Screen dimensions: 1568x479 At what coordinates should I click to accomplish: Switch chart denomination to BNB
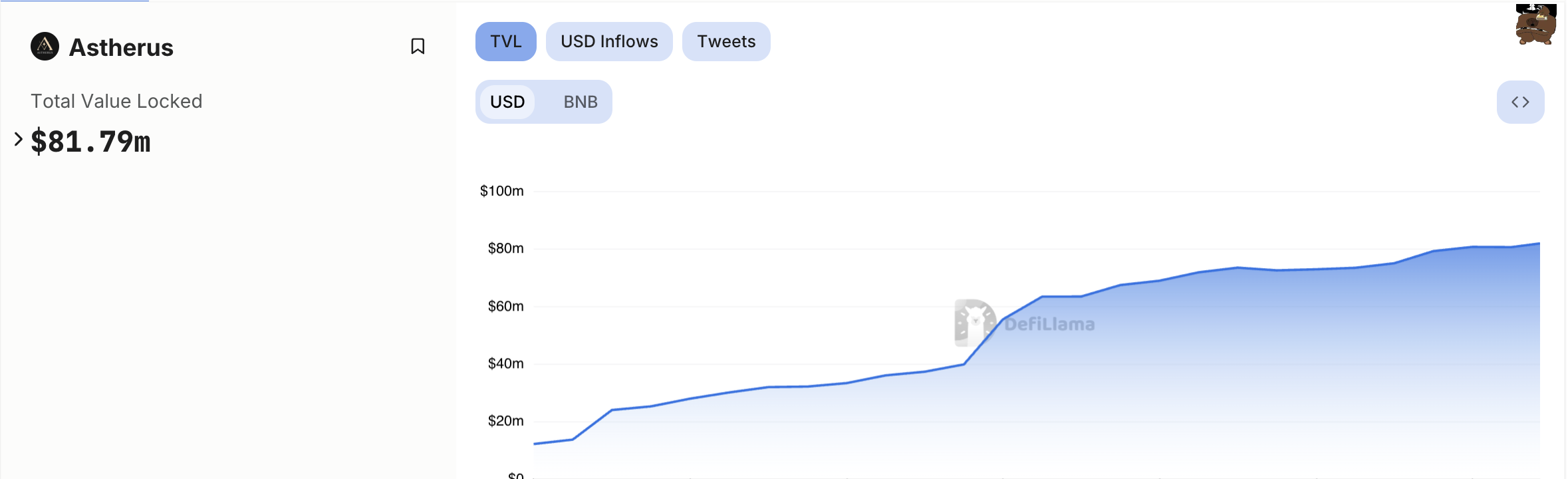click(x=581, y=102)
